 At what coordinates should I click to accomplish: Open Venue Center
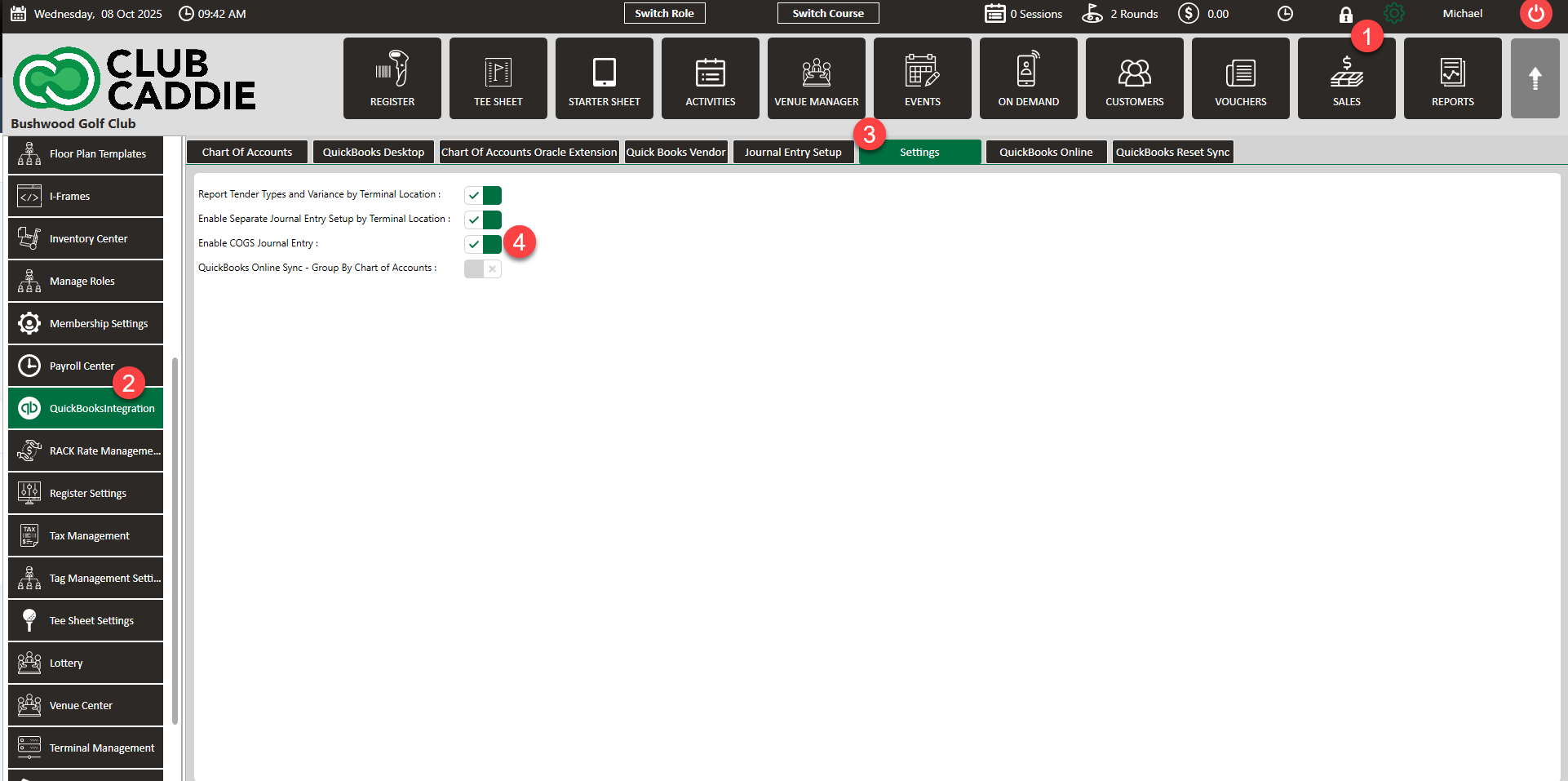(x=86, y=705)
